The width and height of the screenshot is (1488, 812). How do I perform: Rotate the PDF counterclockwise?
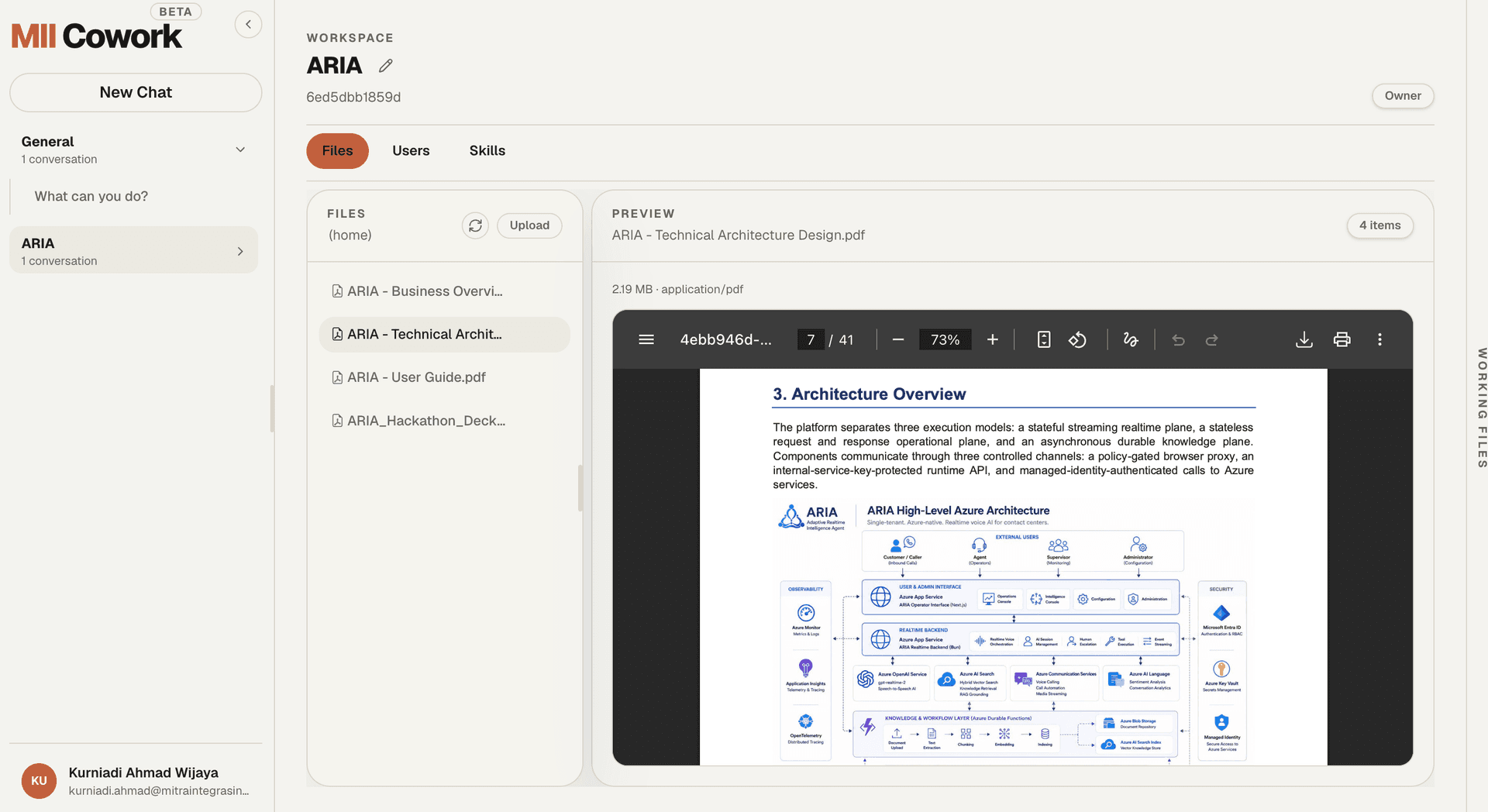1078,339
